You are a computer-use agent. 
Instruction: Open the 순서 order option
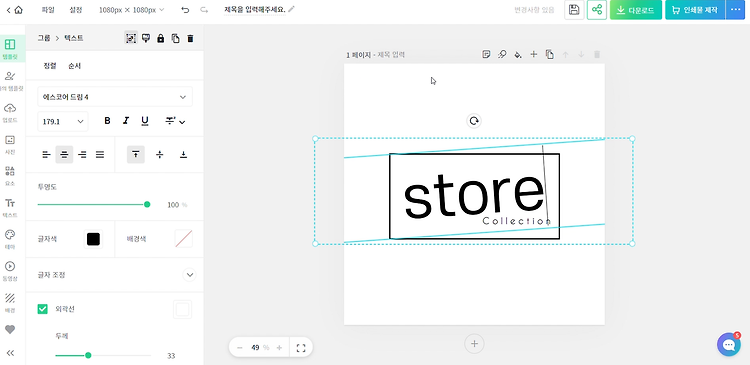tap(75, 66)
